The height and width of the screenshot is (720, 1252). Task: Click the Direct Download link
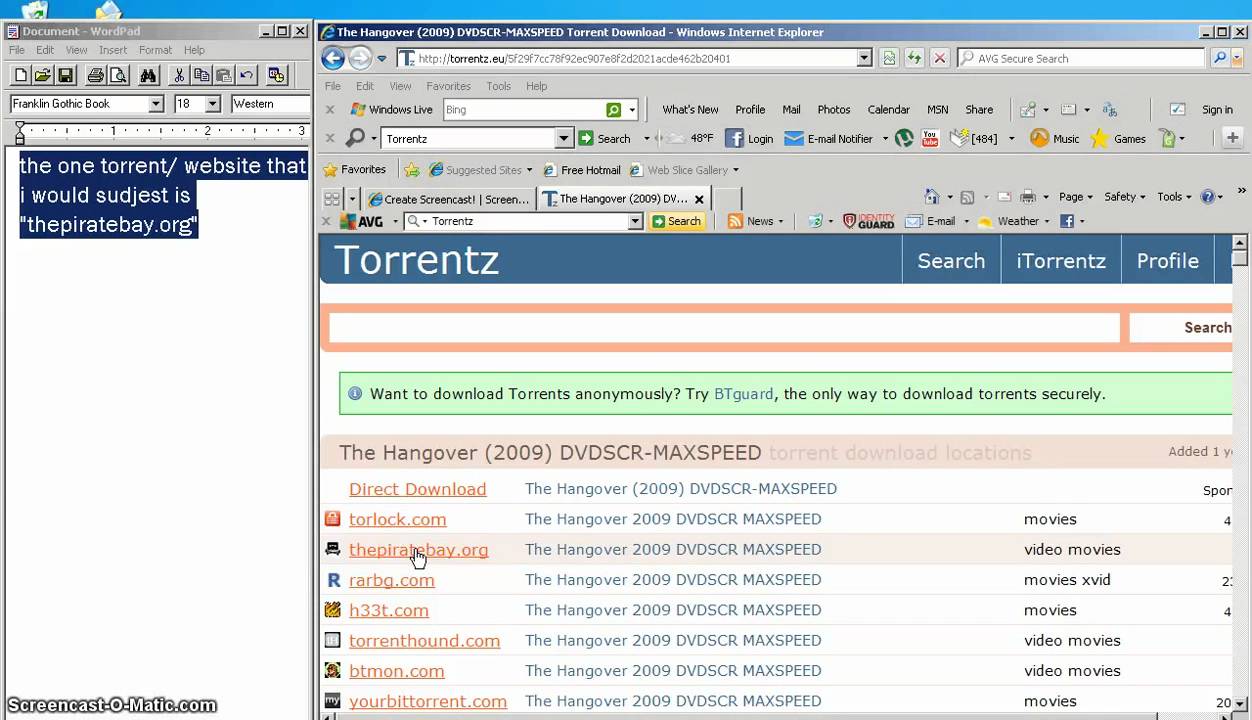tap(417, 489)
